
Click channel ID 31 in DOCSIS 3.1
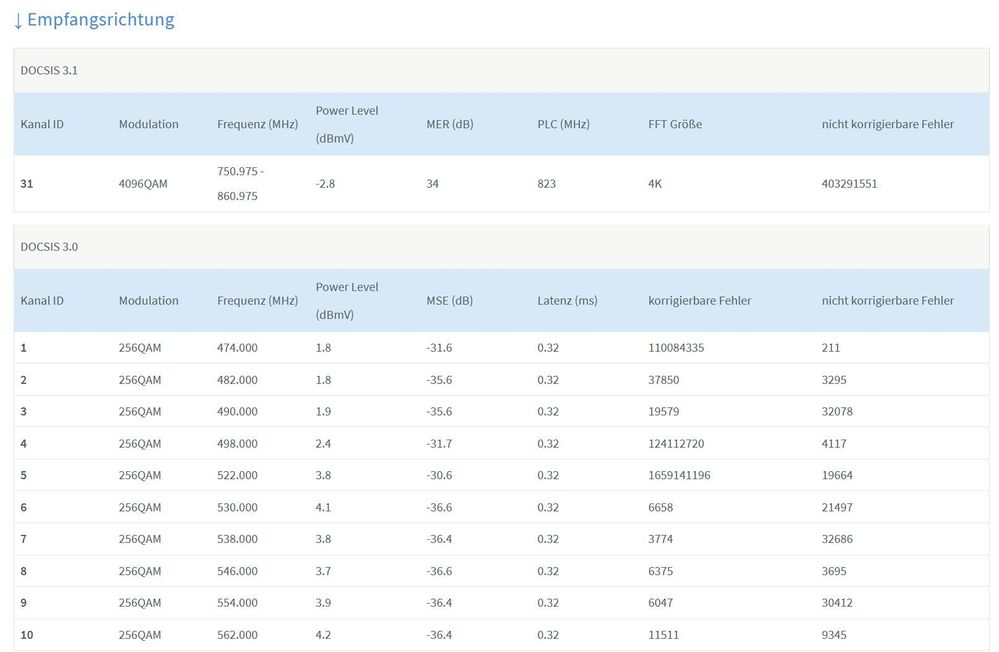27,184
